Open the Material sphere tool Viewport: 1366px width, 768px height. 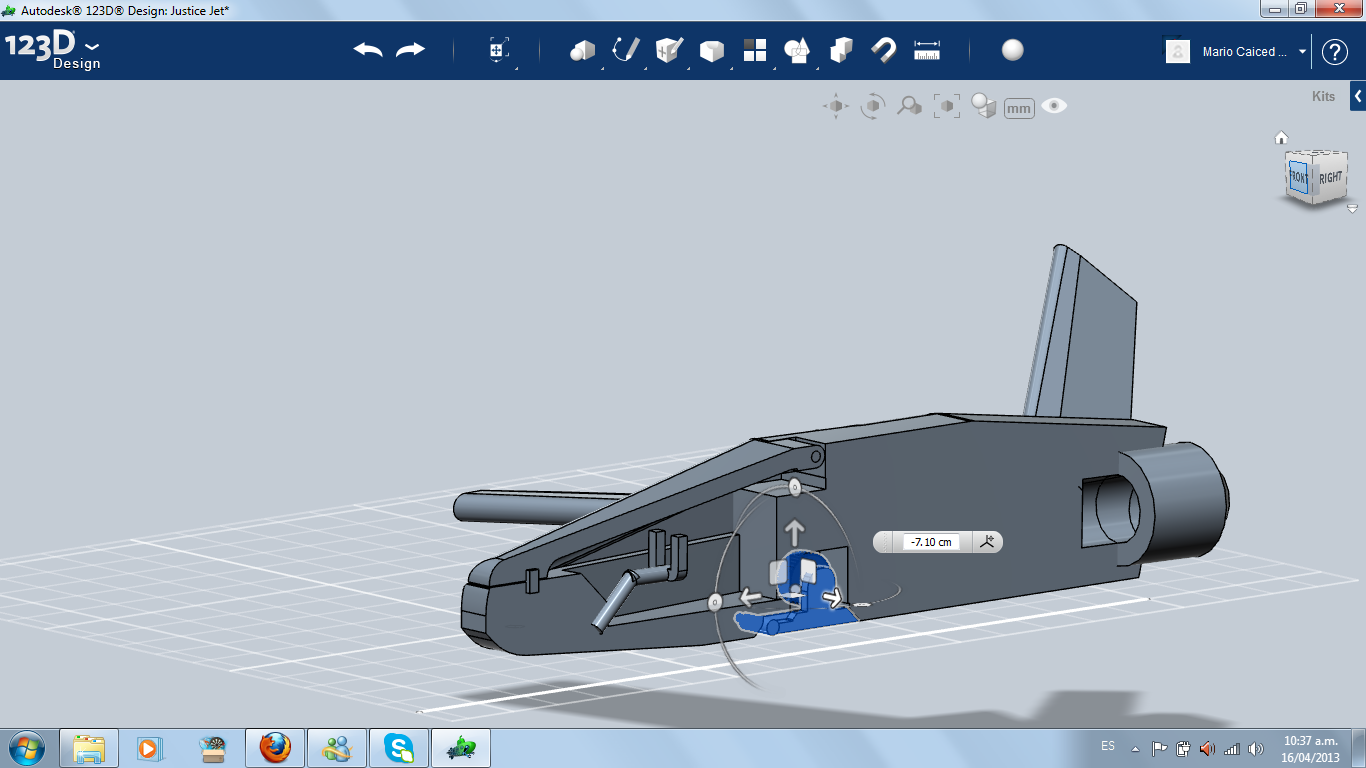pos(1013,50)
